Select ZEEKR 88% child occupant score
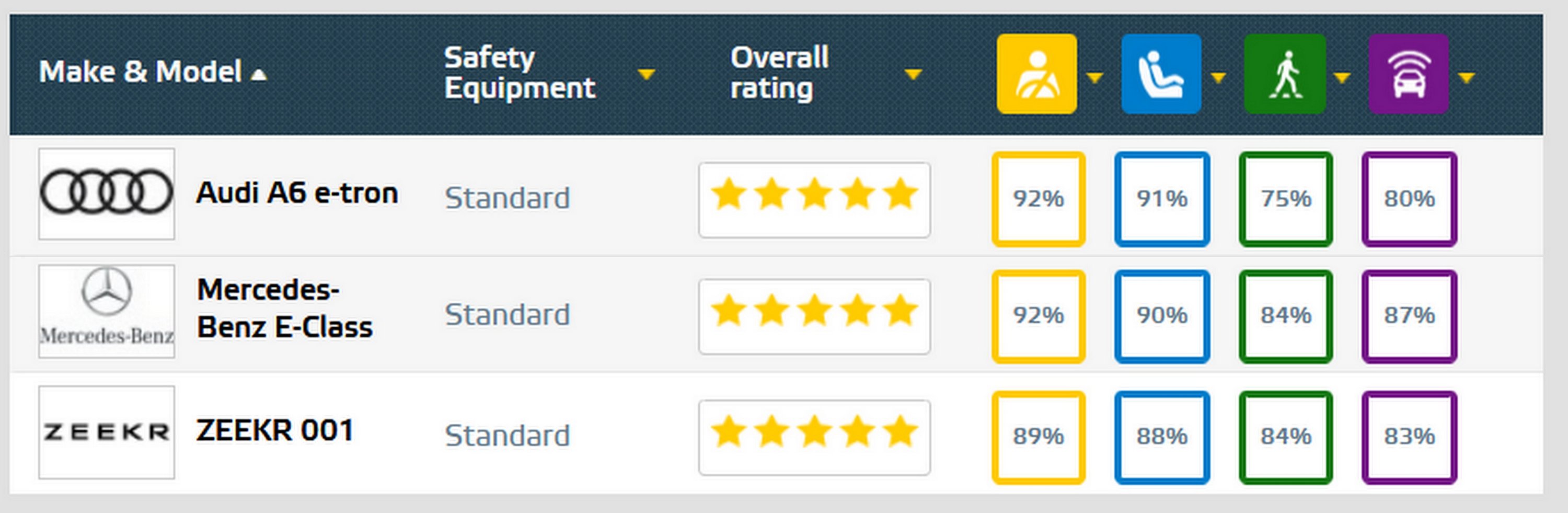 pos(1162,438)
